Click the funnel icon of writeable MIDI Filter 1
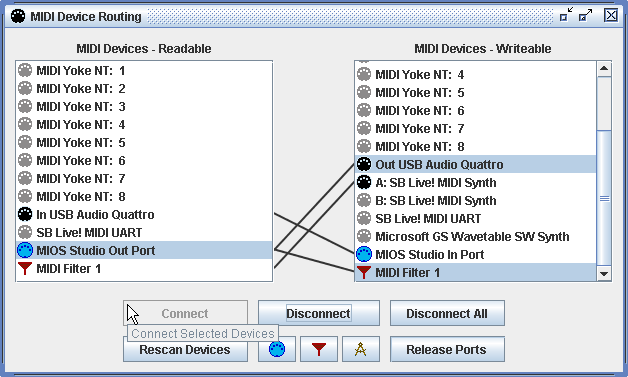 tap(364, 272)
